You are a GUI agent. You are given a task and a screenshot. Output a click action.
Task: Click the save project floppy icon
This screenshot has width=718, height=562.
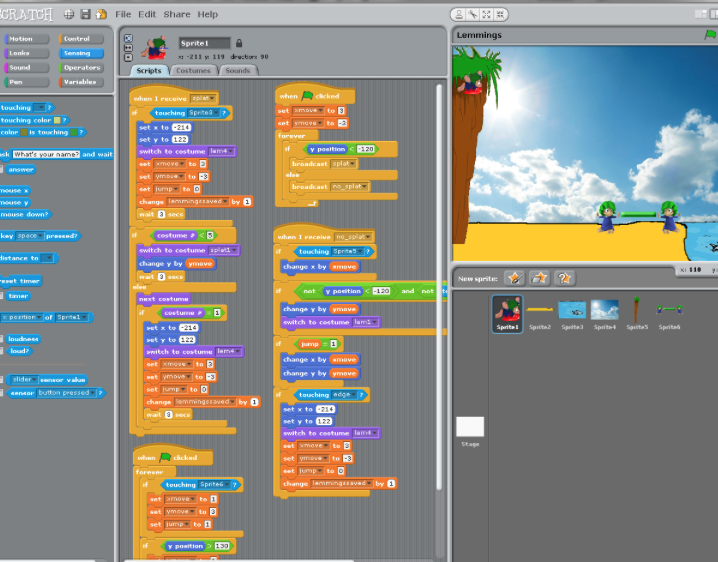[x=85, y=14]
